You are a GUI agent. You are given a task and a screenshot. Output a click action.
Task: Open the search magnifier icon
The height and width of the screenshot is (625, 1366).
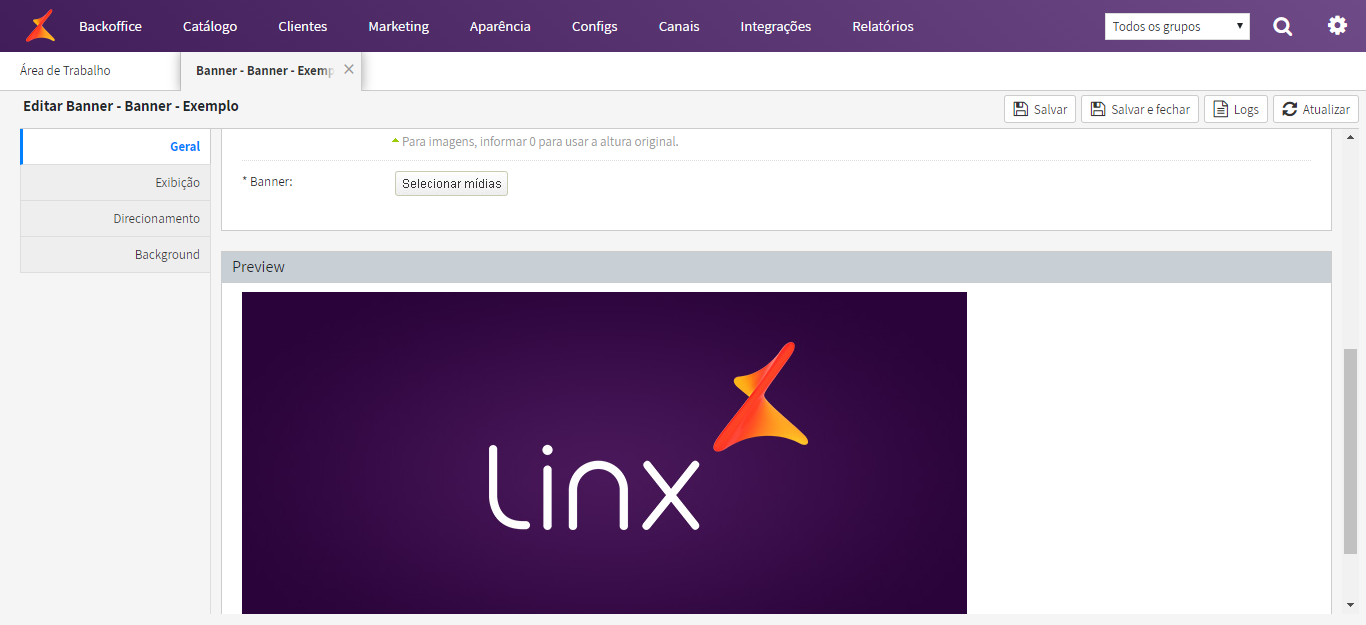pos(1282,26)
